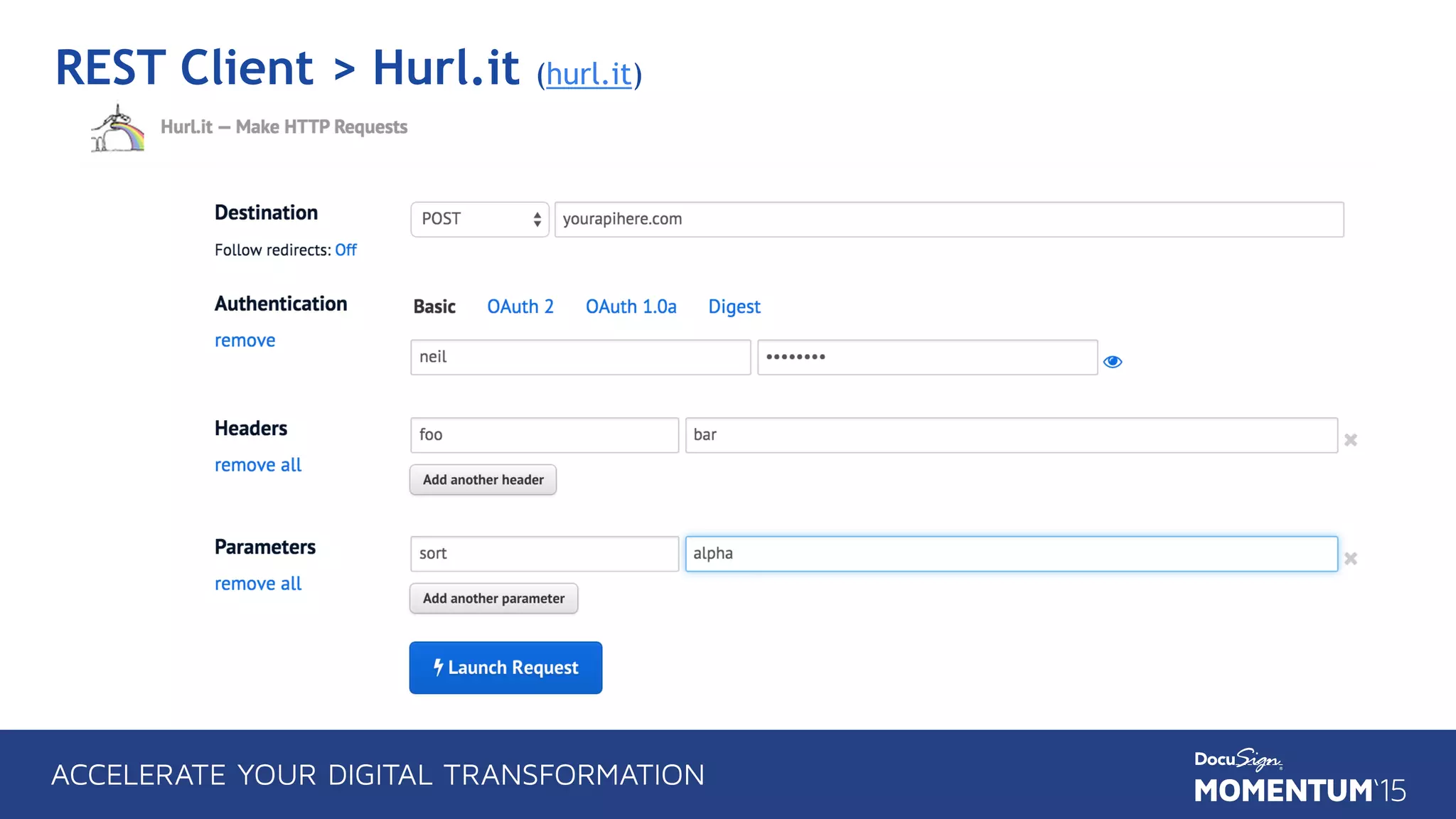Switch to OAuth 2 authentication tab
This screenshot has height=819, width=1456.
pyautogui.click(x=520, y=306)
